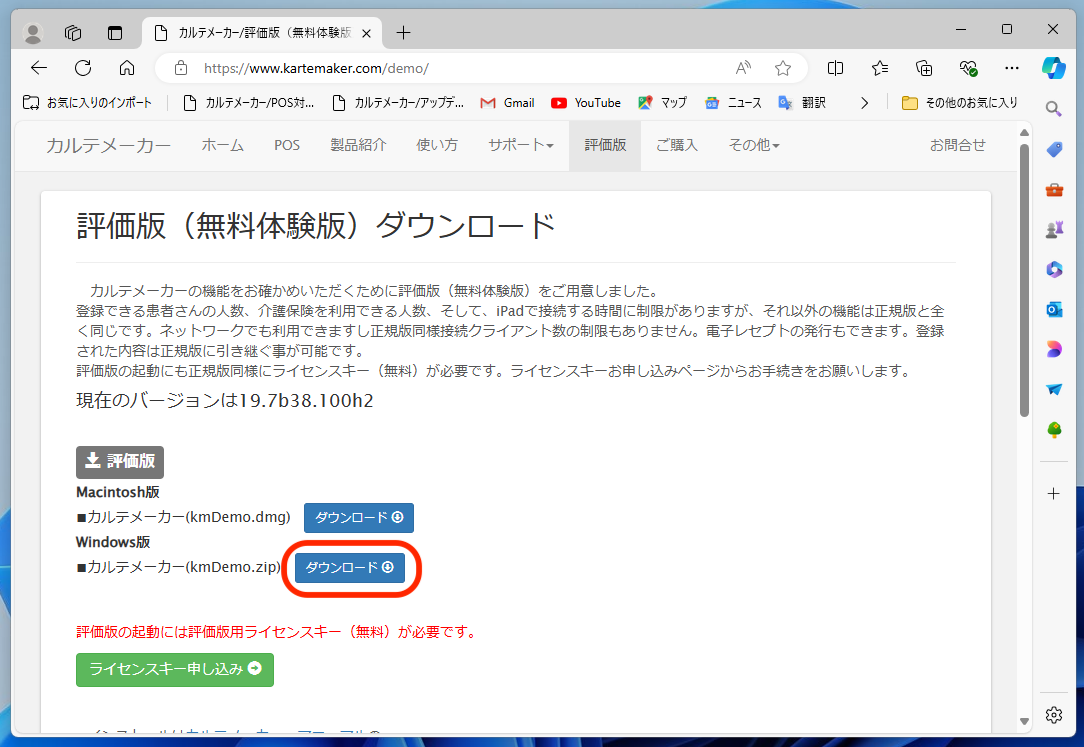Expand the サポート dropdown menu
This screenshot has height=747, width=1084.
[x=520, y=145]
